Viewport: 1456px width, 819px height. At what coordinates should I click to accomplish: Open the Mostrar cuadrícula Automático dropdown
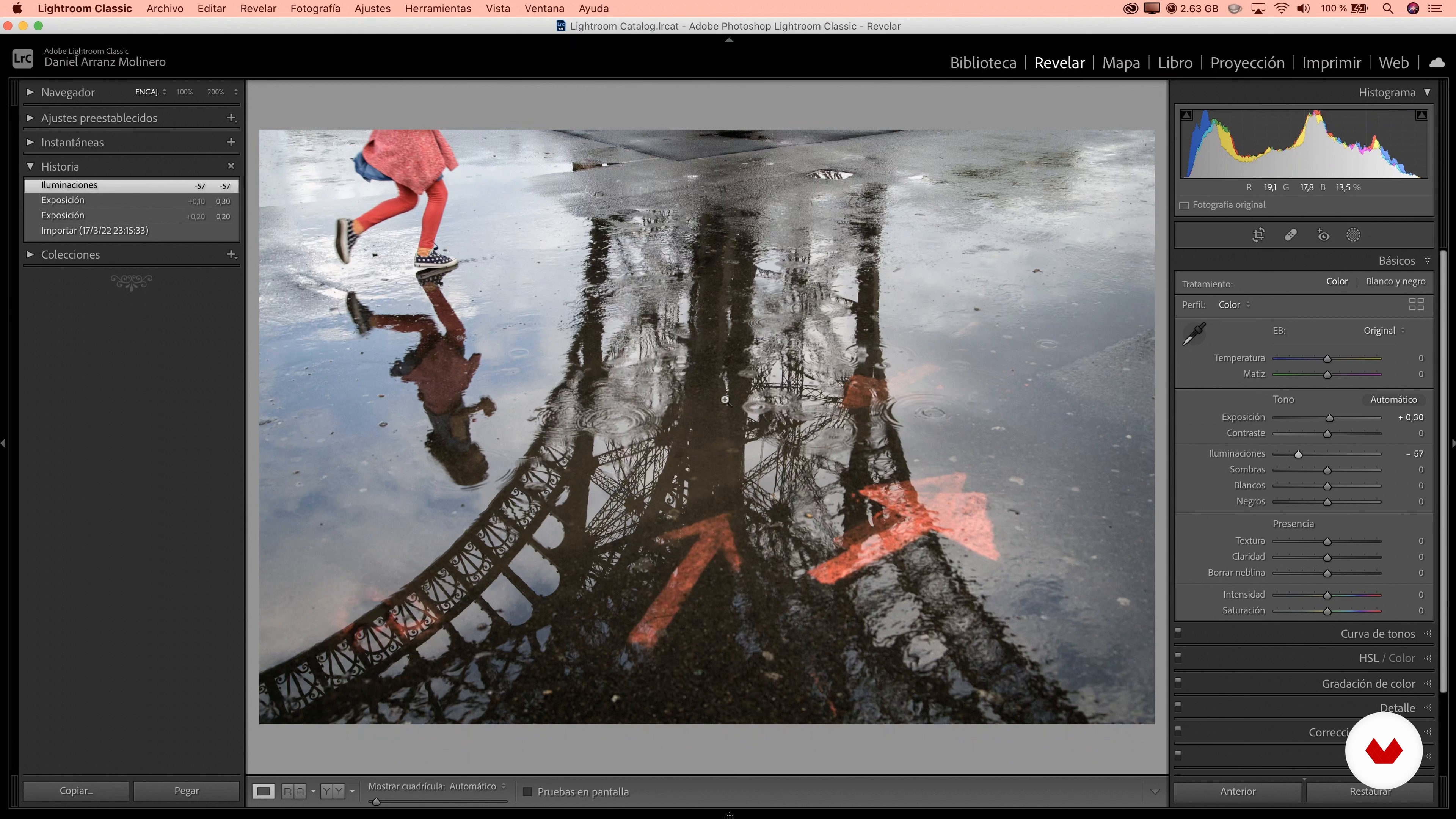point(477,786)
